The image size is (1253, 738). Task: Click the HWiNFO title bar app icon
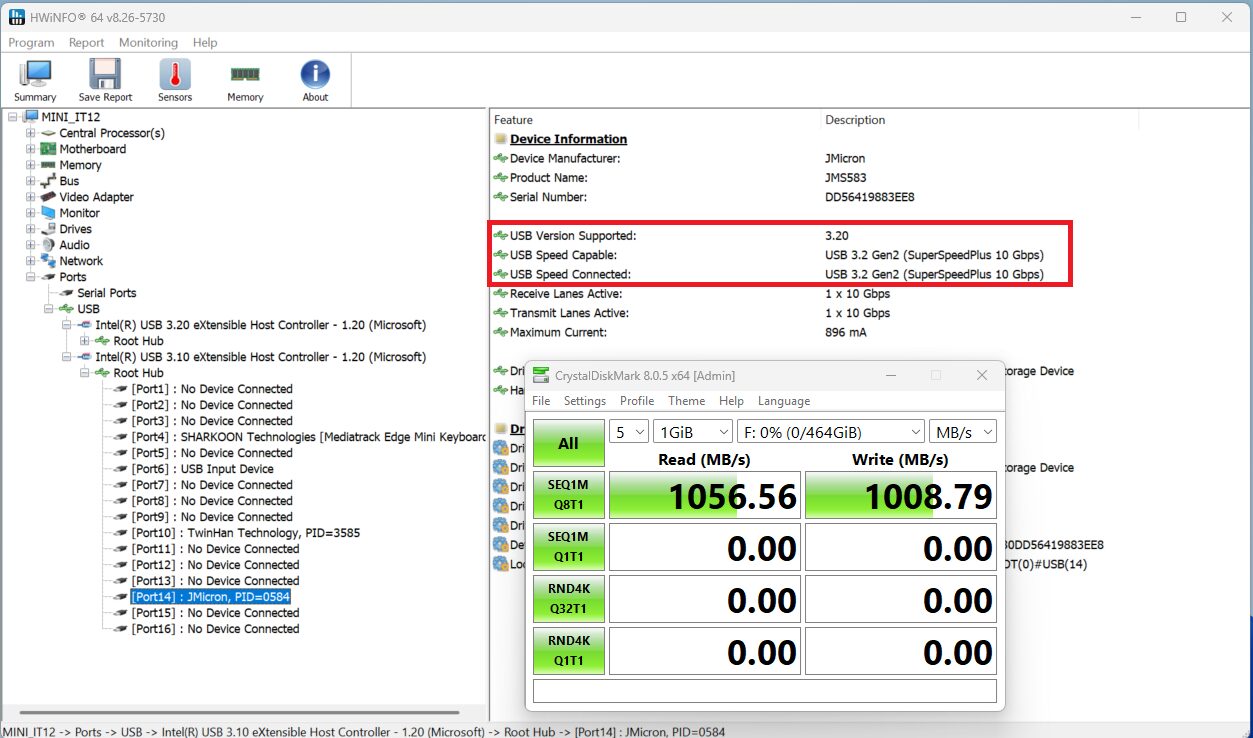[x=17, y=17]
